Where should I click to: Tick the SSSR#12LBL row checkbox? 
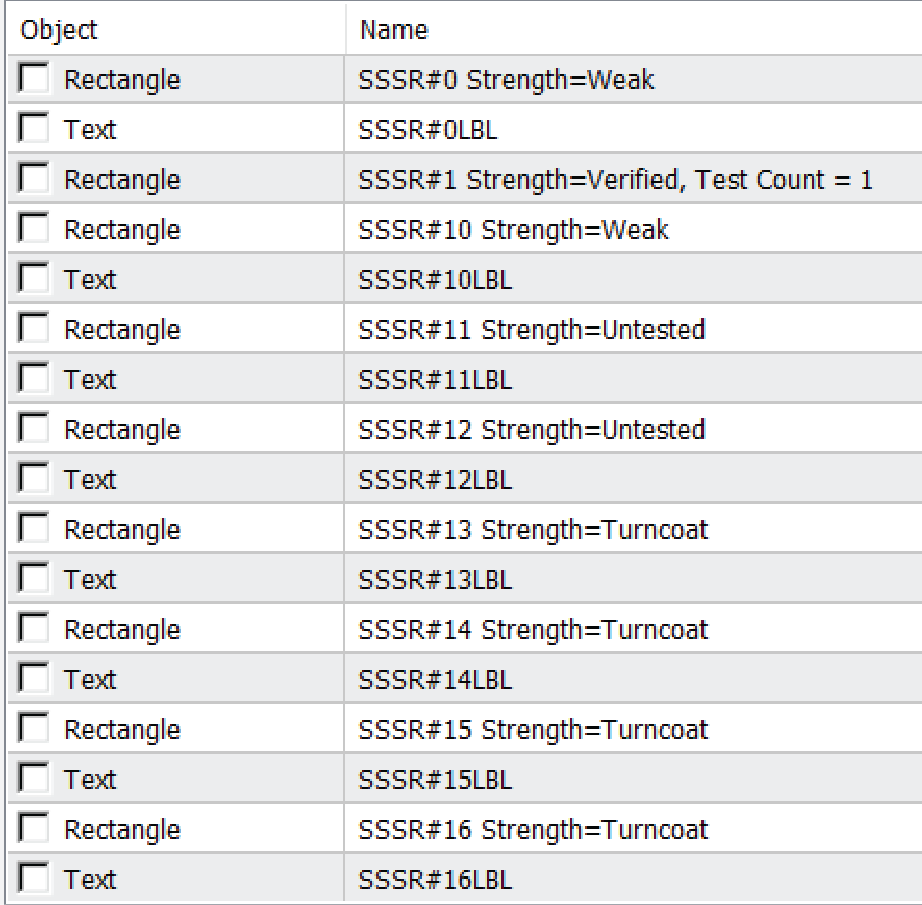coord(34,478)
